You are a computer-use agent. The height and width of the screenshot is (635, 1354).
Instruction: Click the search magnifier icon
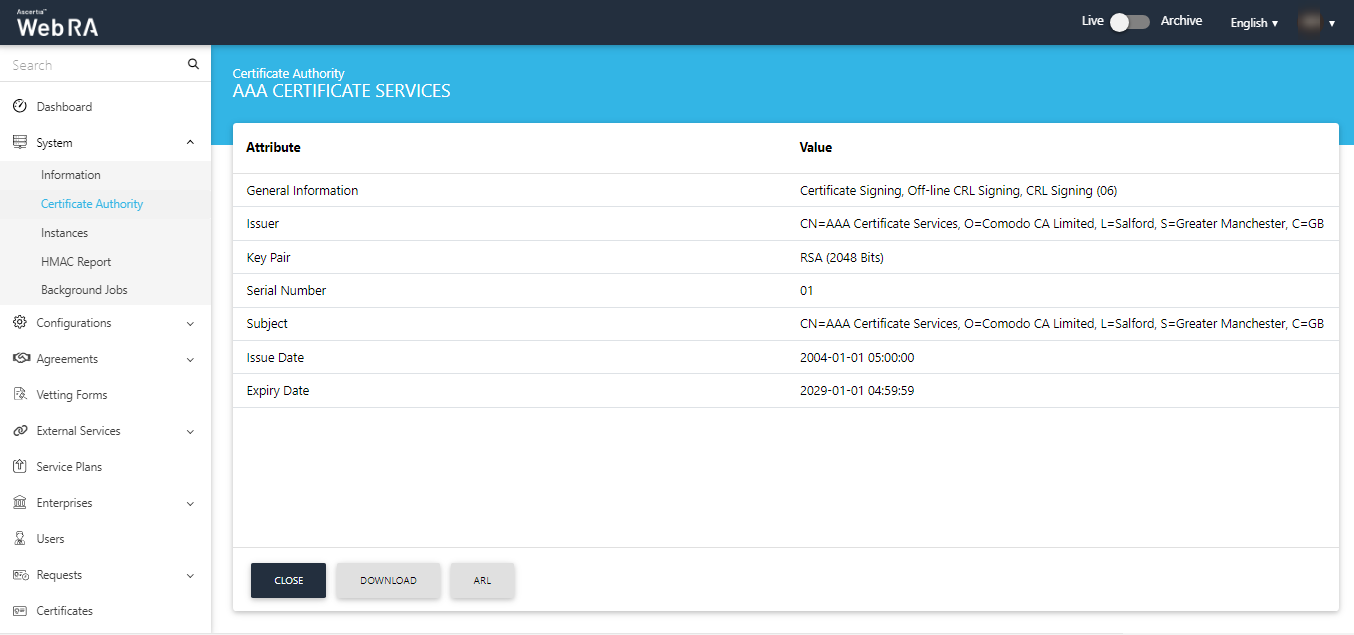(x=193, y=64)
